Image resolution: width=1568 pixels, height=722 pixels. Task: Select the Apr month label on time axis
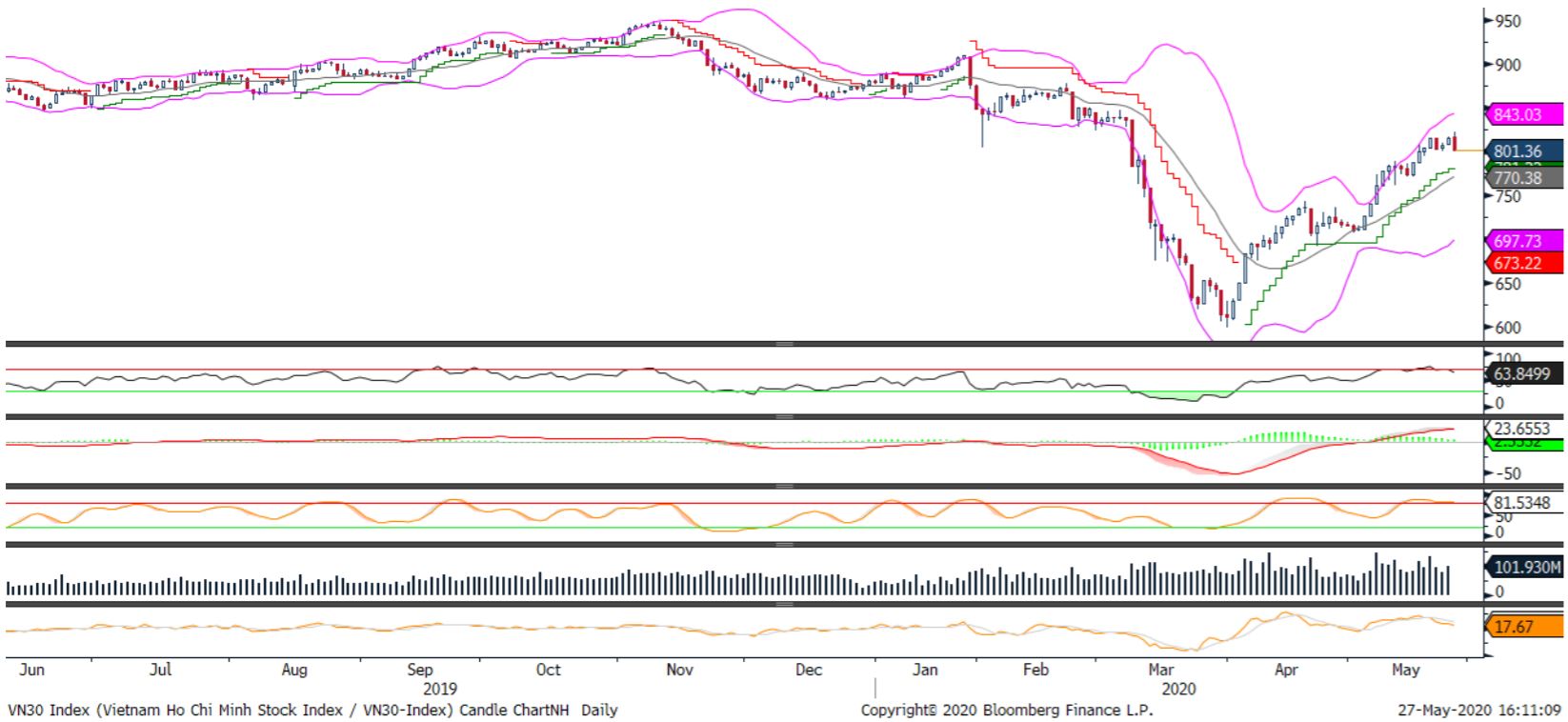pyautogui.click(x=1286, y=670)
